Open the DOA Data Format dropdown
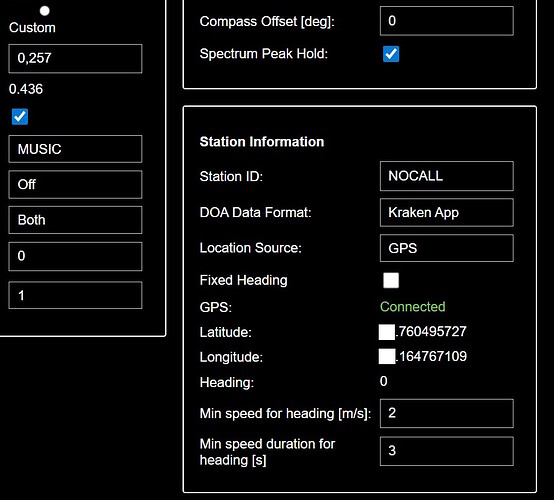 pos(447,212)
